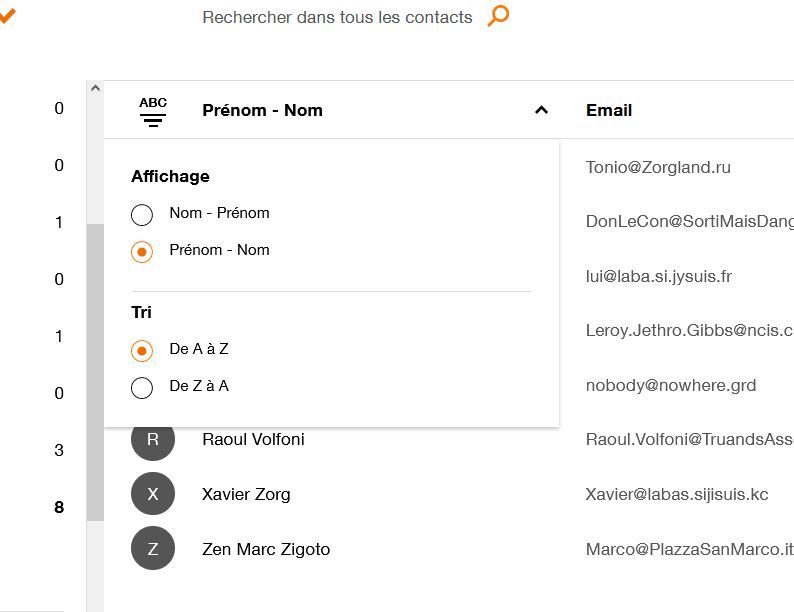Click Xavier Zorg's X avatar

[x=153, y=494]
